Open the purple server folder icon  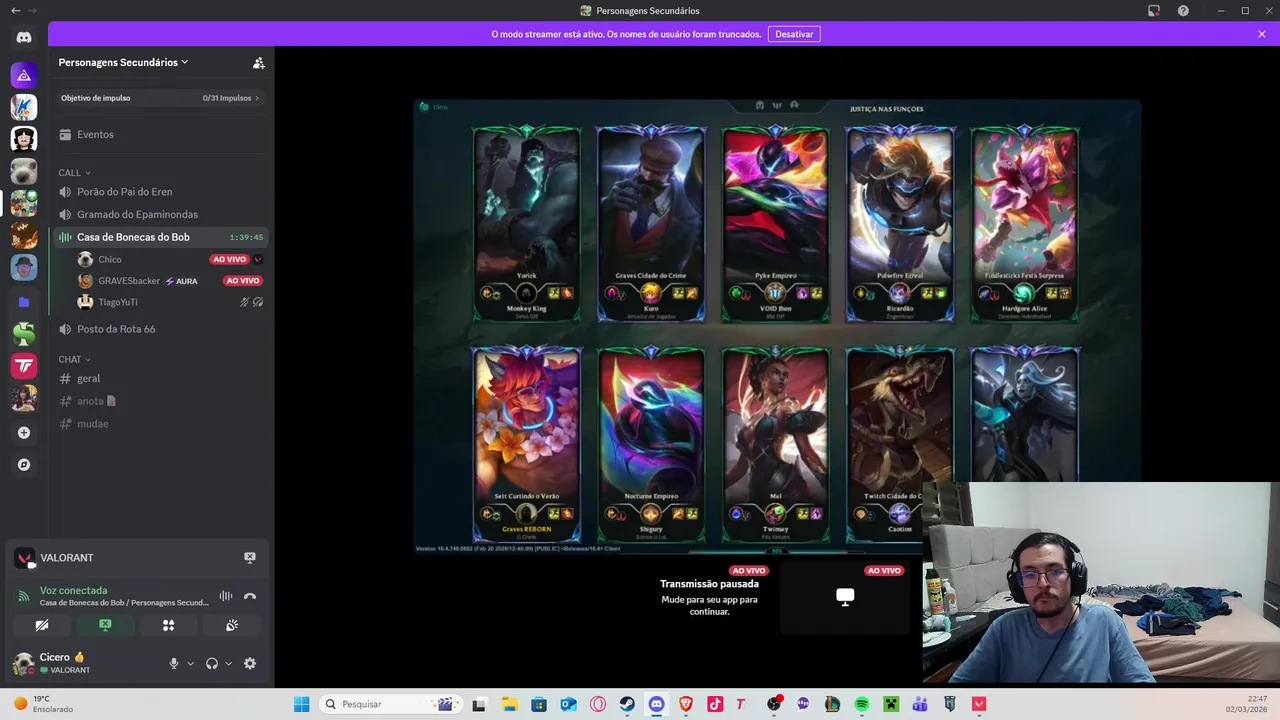pyautogui.click(x=24, y=301)
